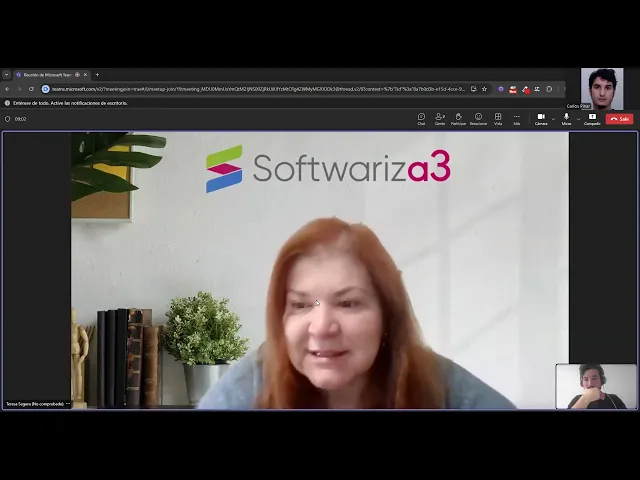The width and height of the screenshot is (640, 480).
Task: Click the site info icon in address bar
Action: pos(46,89)
